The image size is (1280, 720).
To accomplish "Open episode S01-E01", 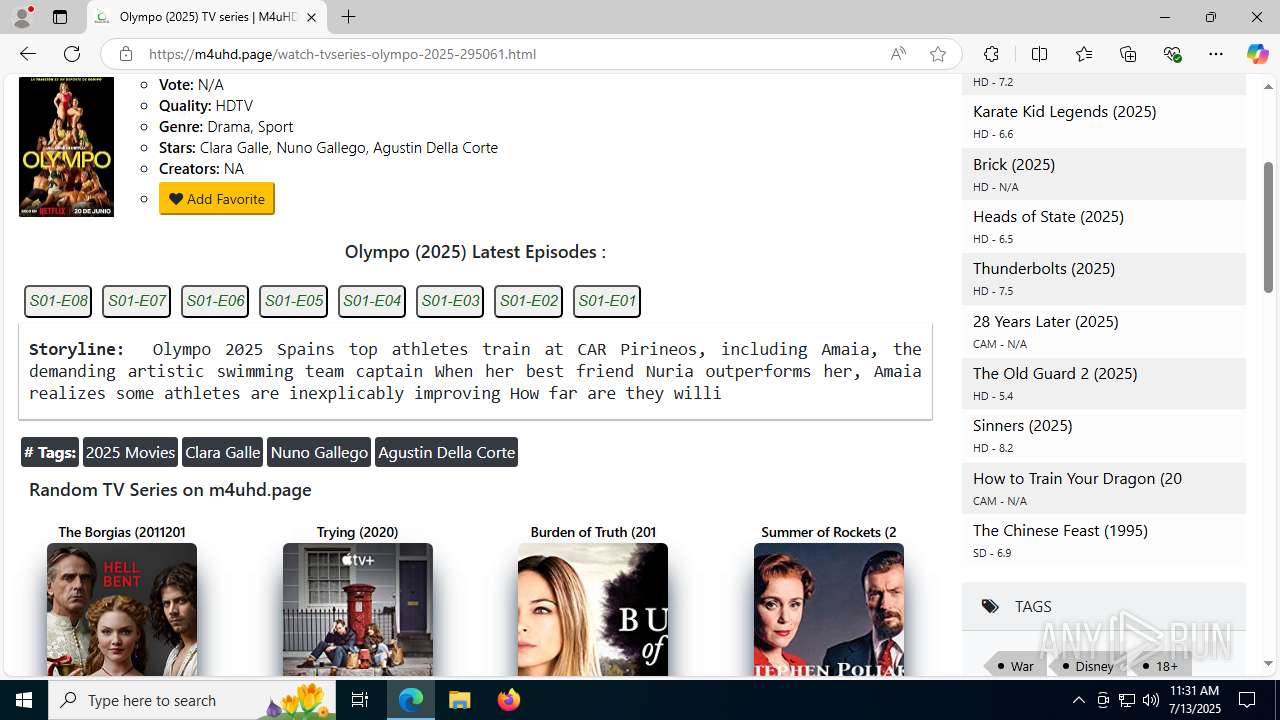I will coord(607,301).
